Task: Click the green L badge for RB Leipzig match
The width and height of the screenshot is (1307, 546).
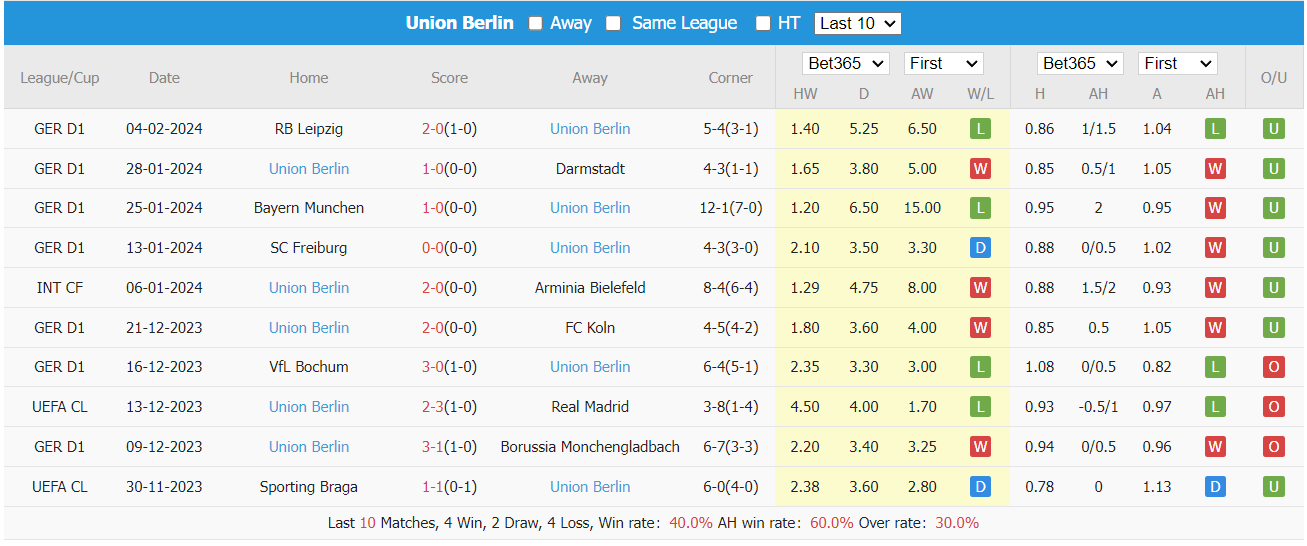Action: pos(980,129)
